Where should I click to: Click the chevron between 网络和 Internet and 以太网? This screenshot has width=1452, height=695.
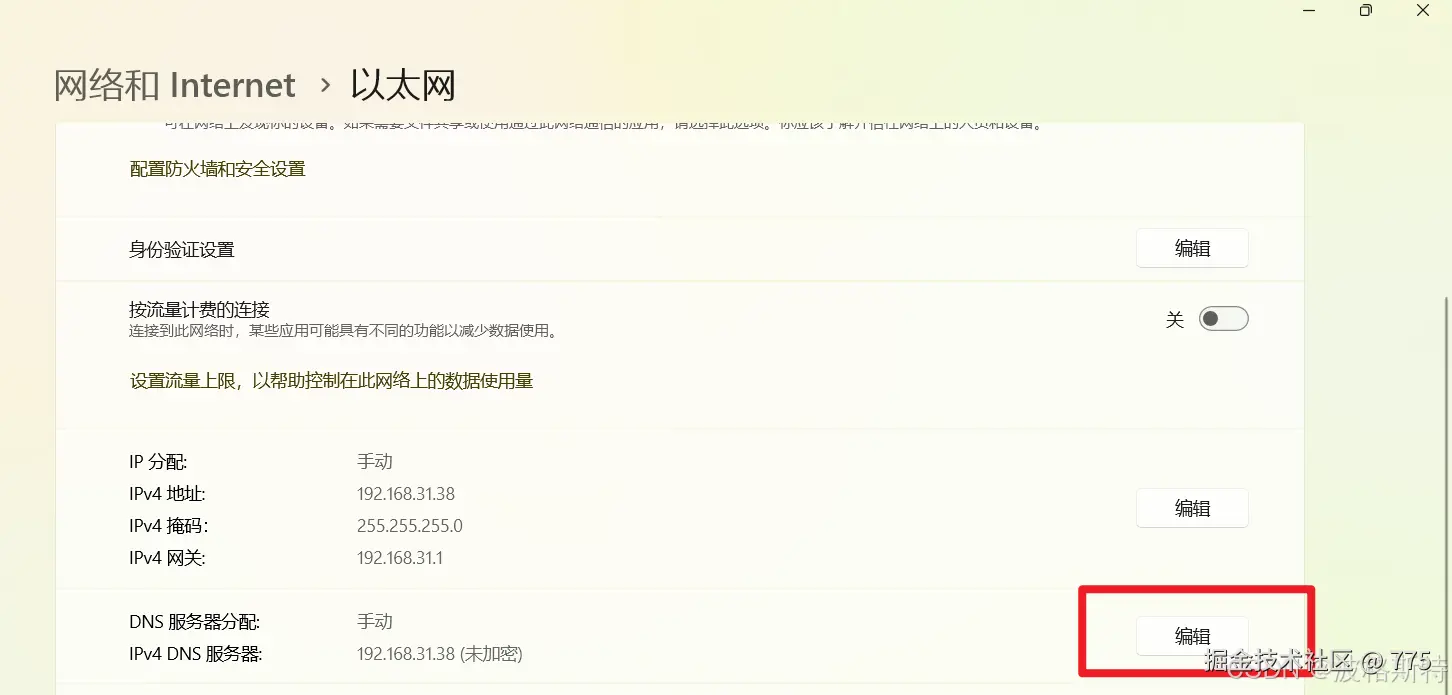tap(323, 86)
